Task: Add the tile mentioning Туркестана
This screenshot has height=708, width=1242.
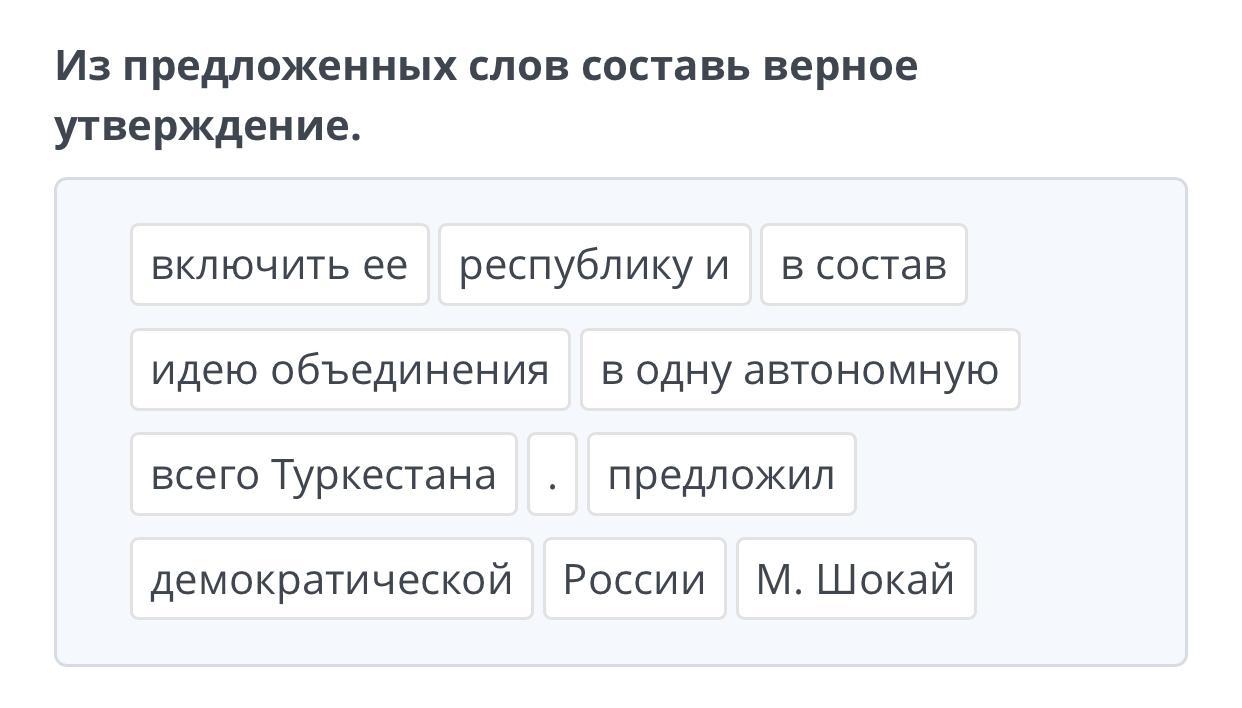Action: pos(323,474)
